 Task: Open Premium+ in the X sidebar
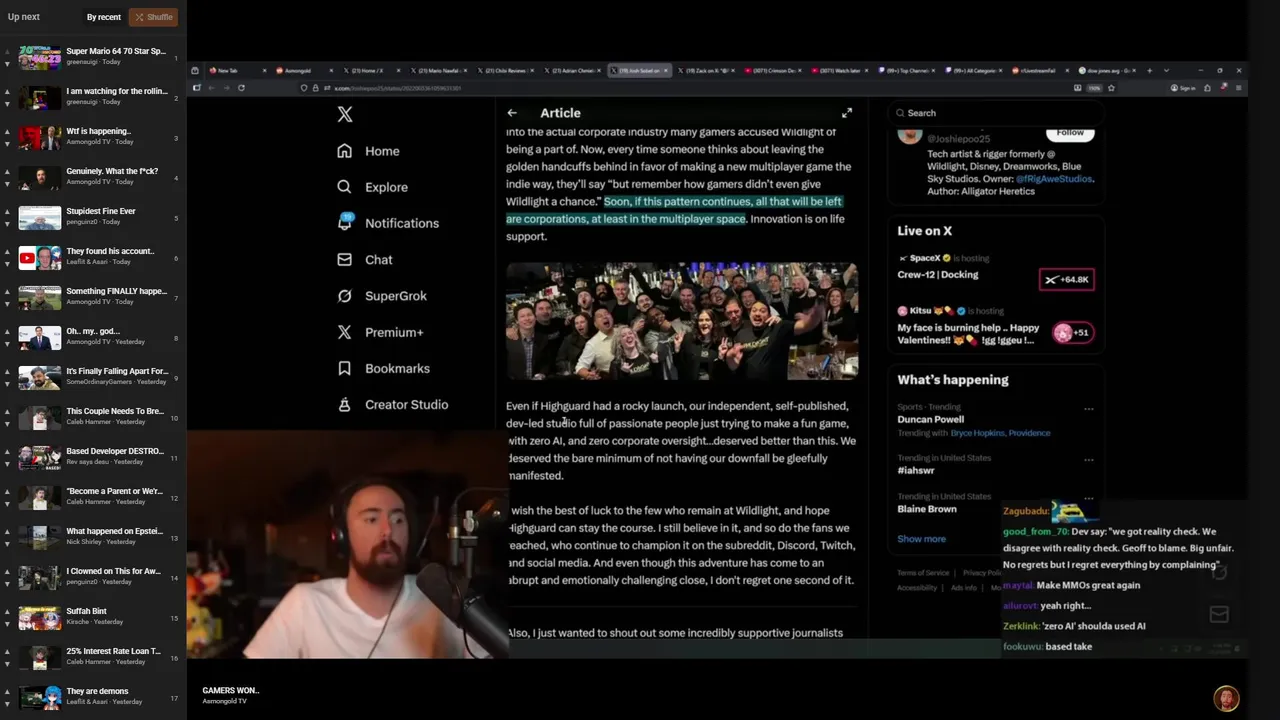tap(380, 332)
